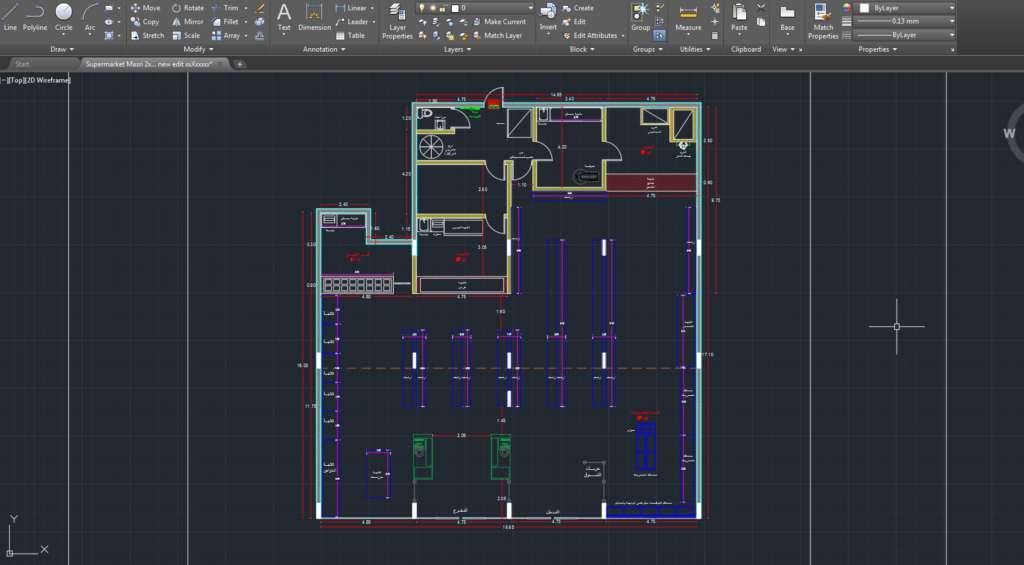The image size is (1024, 565).
Task: Toggle the layer lock padlock icon
Action: click(x=443, y=8)
